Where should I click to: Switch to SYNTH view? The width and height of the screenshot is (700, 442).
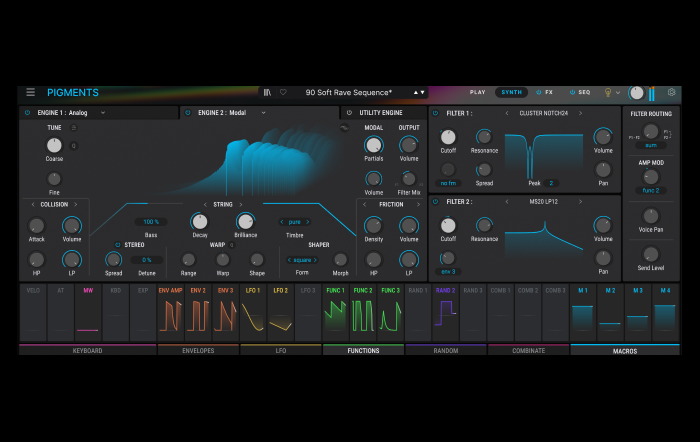[512, 92]
